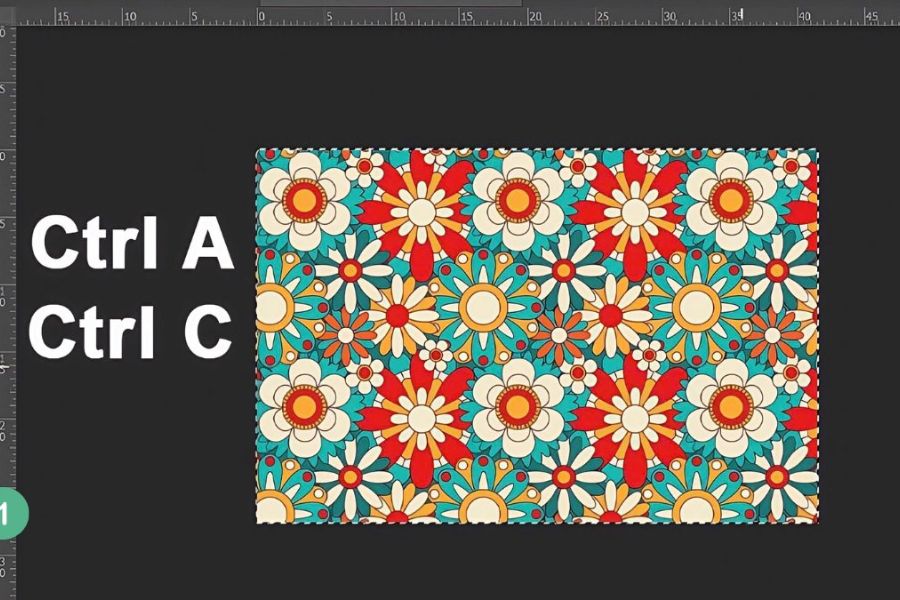Click the green number 1 step badge
Viewport: 900px width, 600px height.
coord(10,515)
